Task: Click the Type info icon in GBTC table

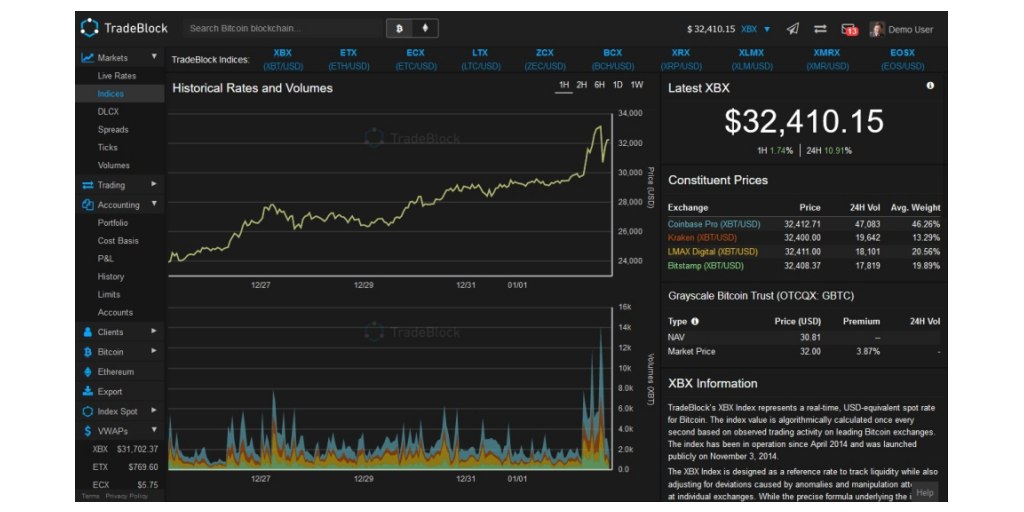Action: pyautogui.click(x=695, y=321)
